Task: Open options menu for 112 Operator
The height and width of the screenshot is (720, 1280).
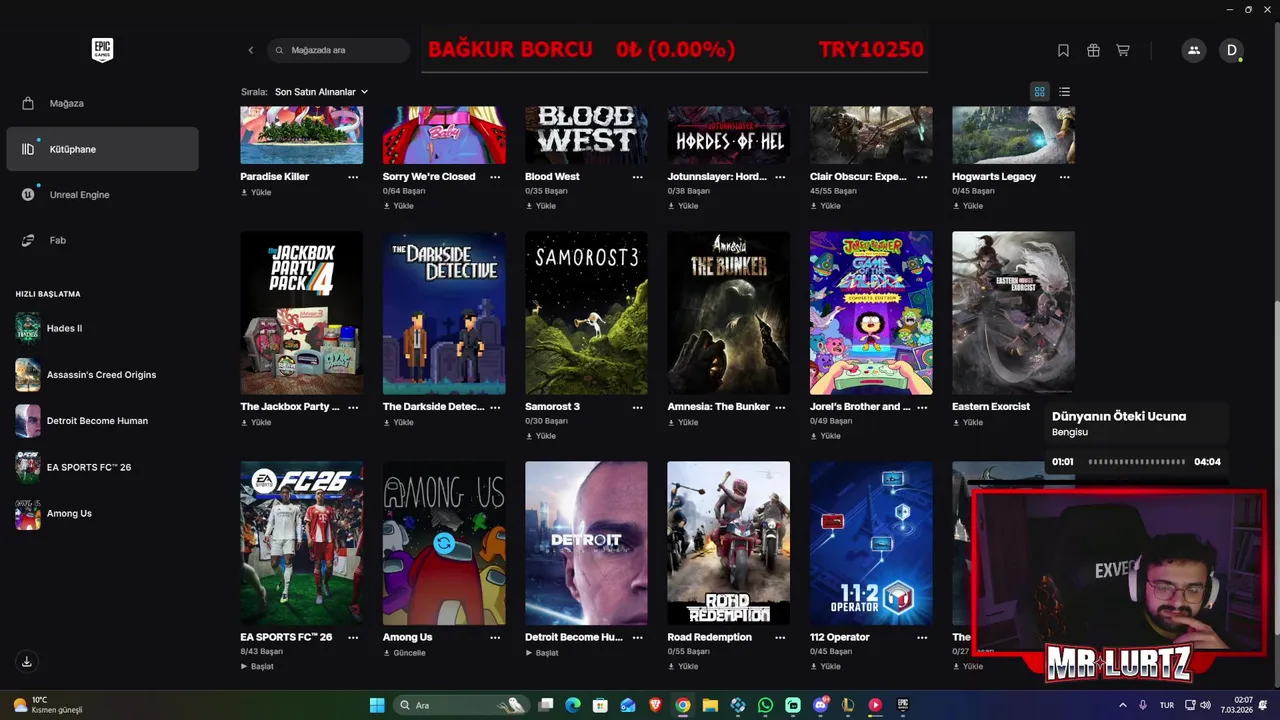Action: click(922, 637)
